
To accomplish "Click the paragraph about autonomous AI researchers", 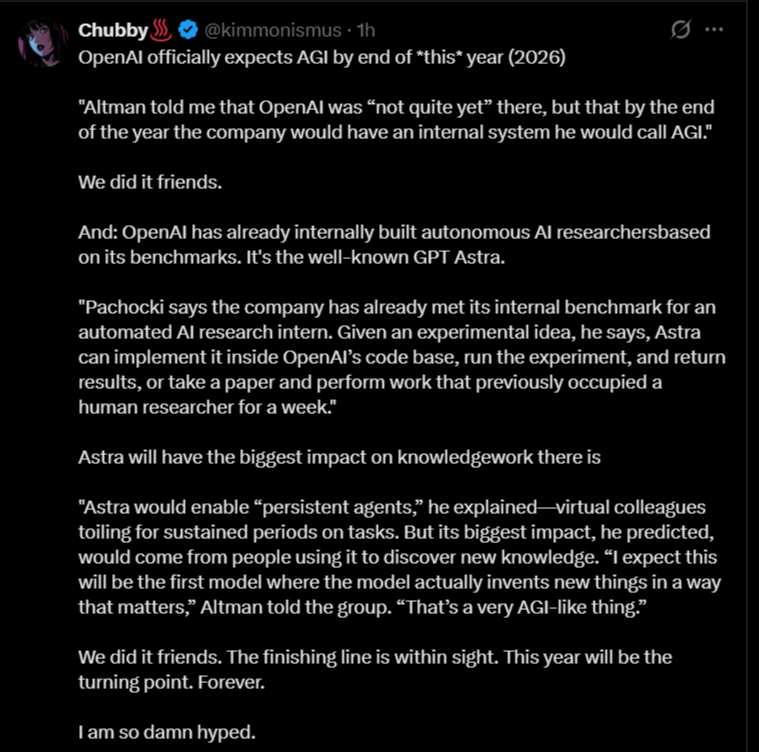I will [394, 245].
